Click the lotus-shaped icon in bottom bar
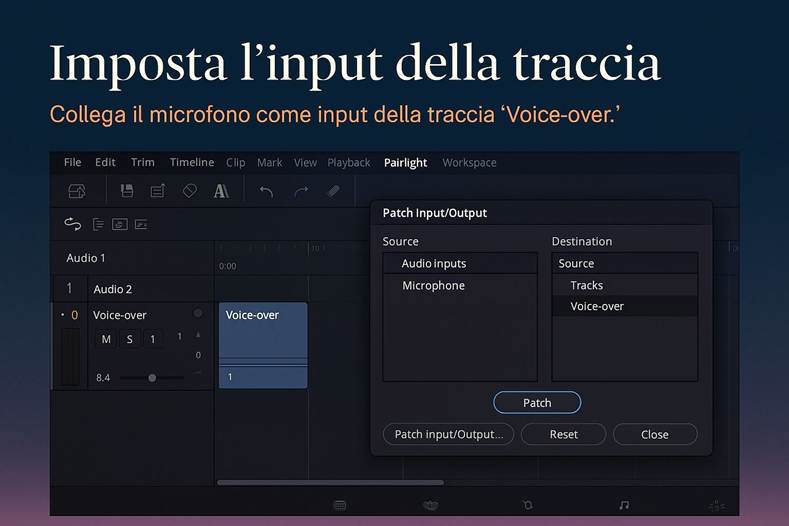This screenshot has width=789, height=526. (x=431, y=505)
